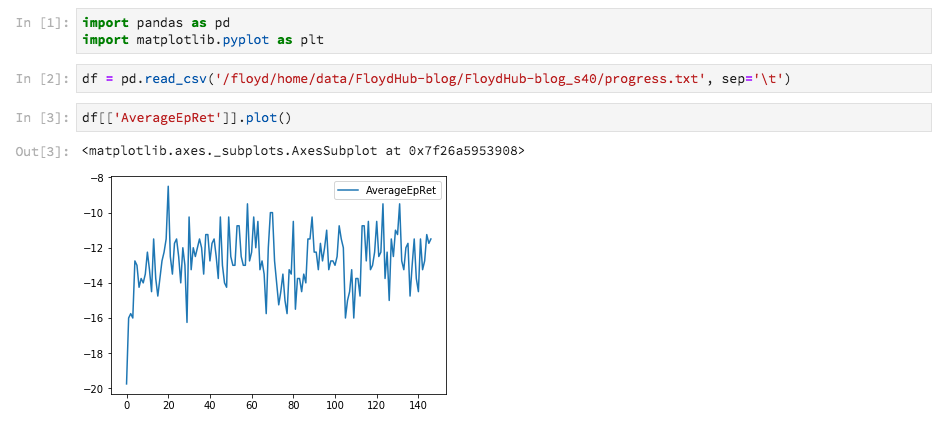Click the AxesSubplot output text
Viewport: 940px width, 422px height.
coord(303,152)
